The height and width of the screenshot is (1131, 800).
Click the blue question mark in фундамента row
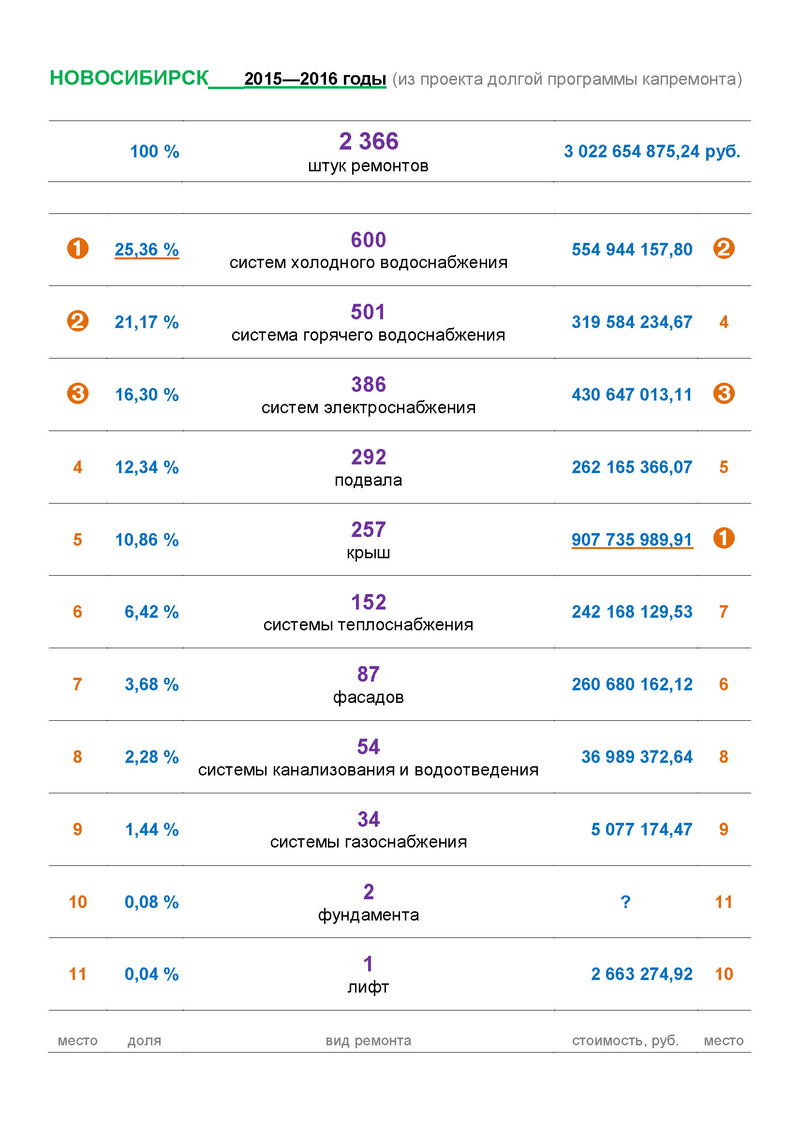[x=625, y=902]
